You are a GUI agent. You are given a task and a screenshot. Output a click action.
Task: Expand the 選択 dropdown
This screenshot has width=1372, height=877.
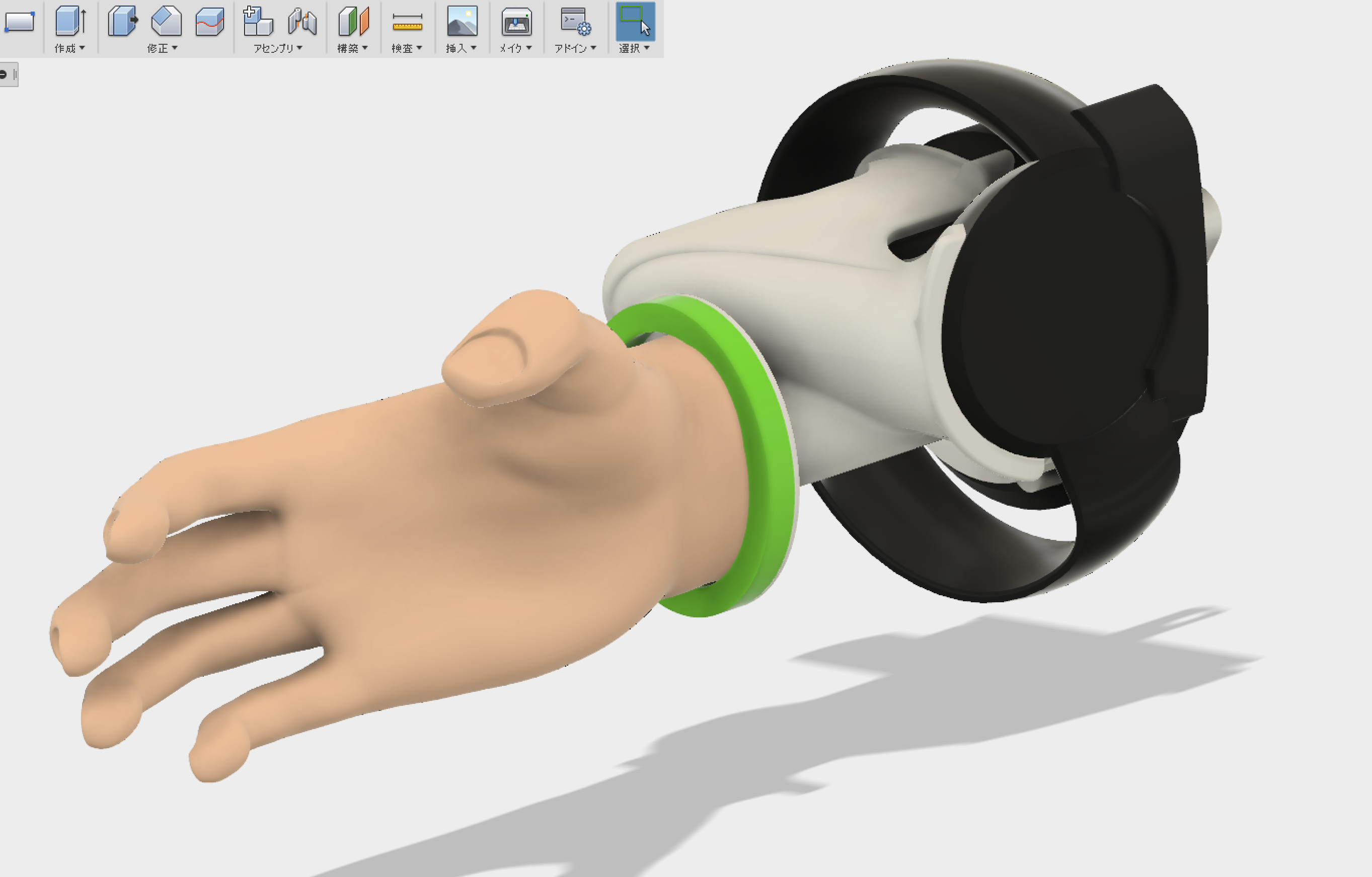tap(634, 48)
